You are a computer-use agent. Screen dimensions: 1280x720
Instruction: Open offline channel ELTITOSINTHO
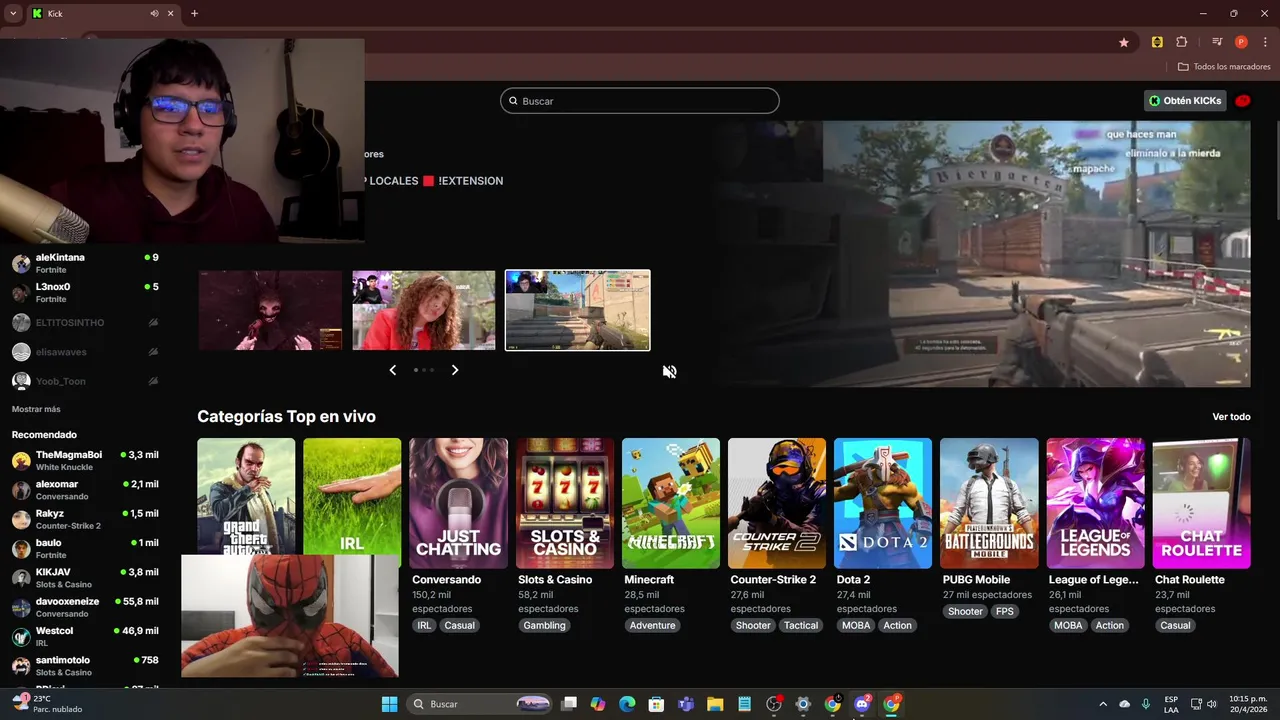pyautogui.click(x=85, y=323)
